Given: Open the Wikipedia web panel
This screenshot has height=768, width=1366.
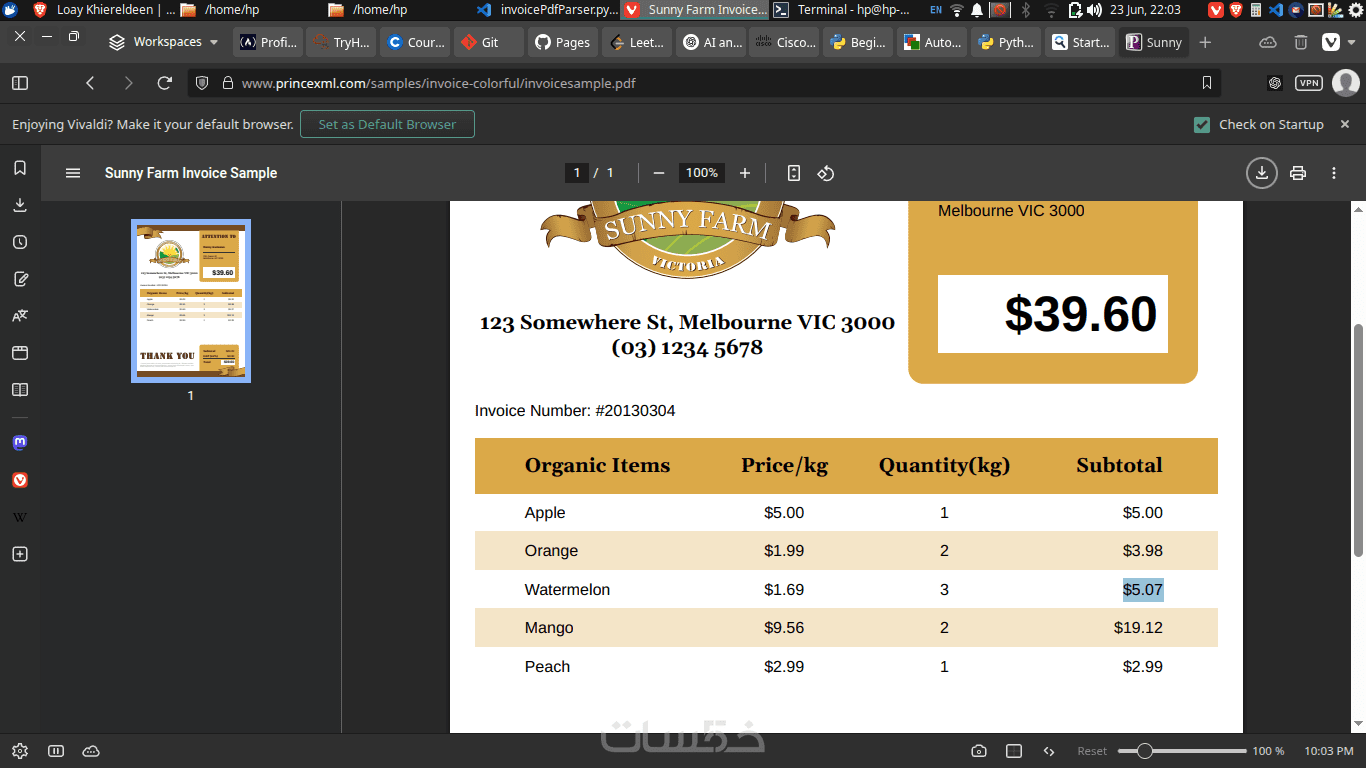Looking at the screenshot, I should (x=20, y=517).
